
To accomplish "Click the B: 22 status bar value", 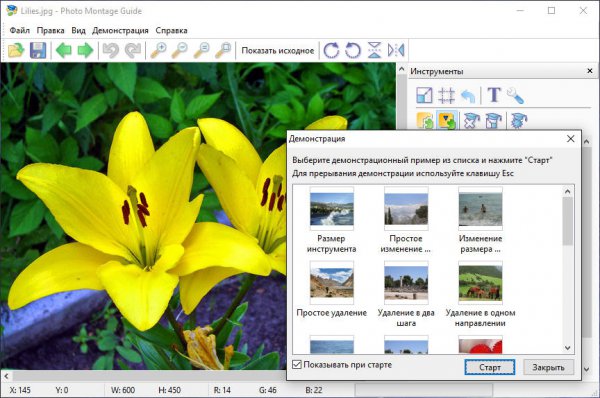I will 314,390.
